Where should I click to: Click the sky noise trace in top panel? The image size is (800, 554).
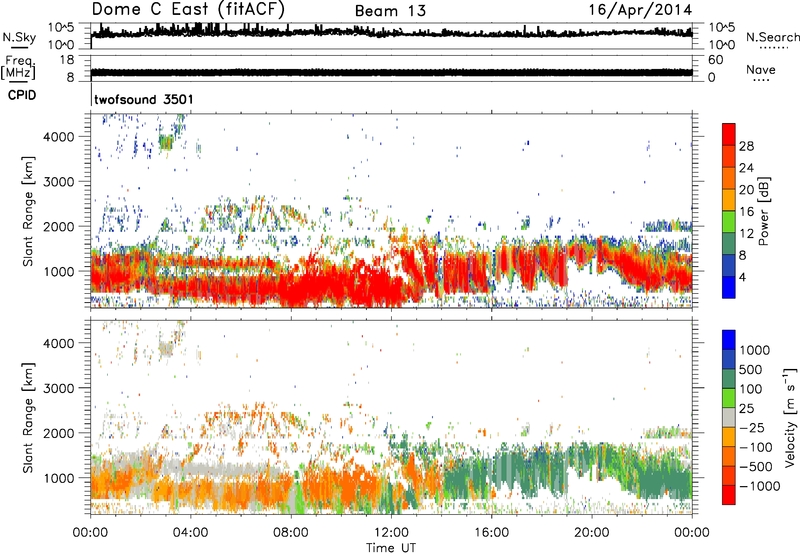391,33
